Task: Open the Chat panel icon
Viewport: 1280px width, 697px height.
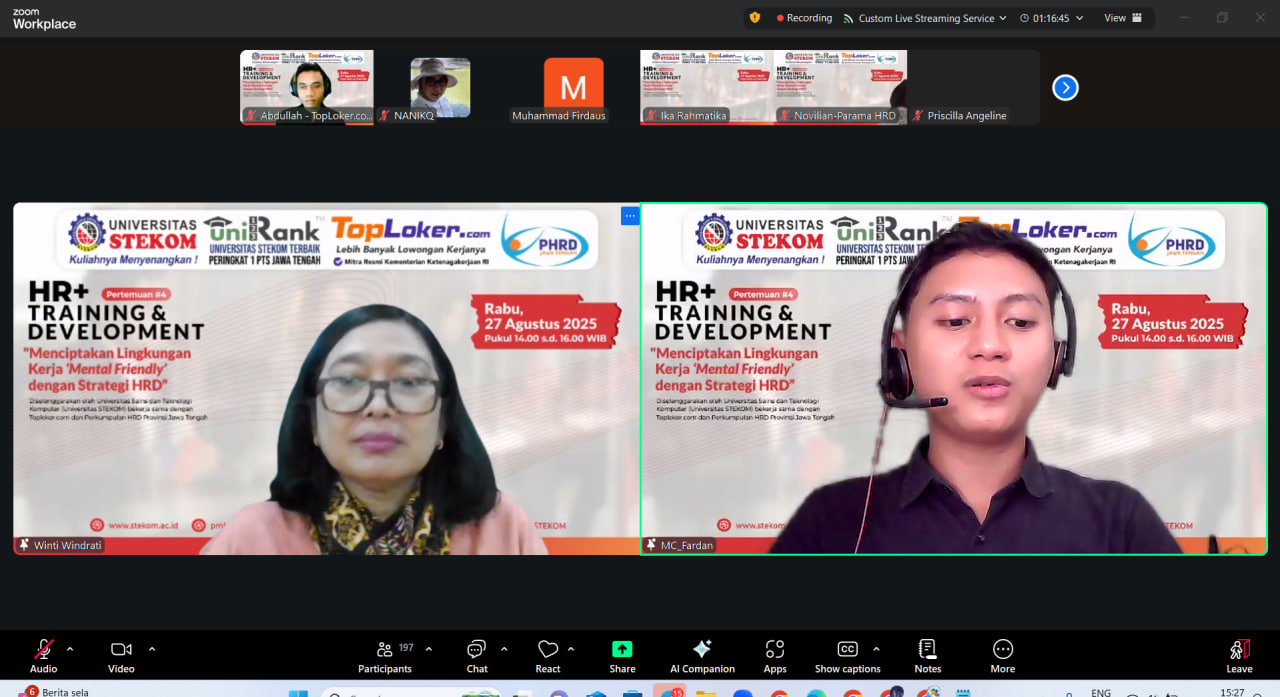Action: tap(477, 650)
